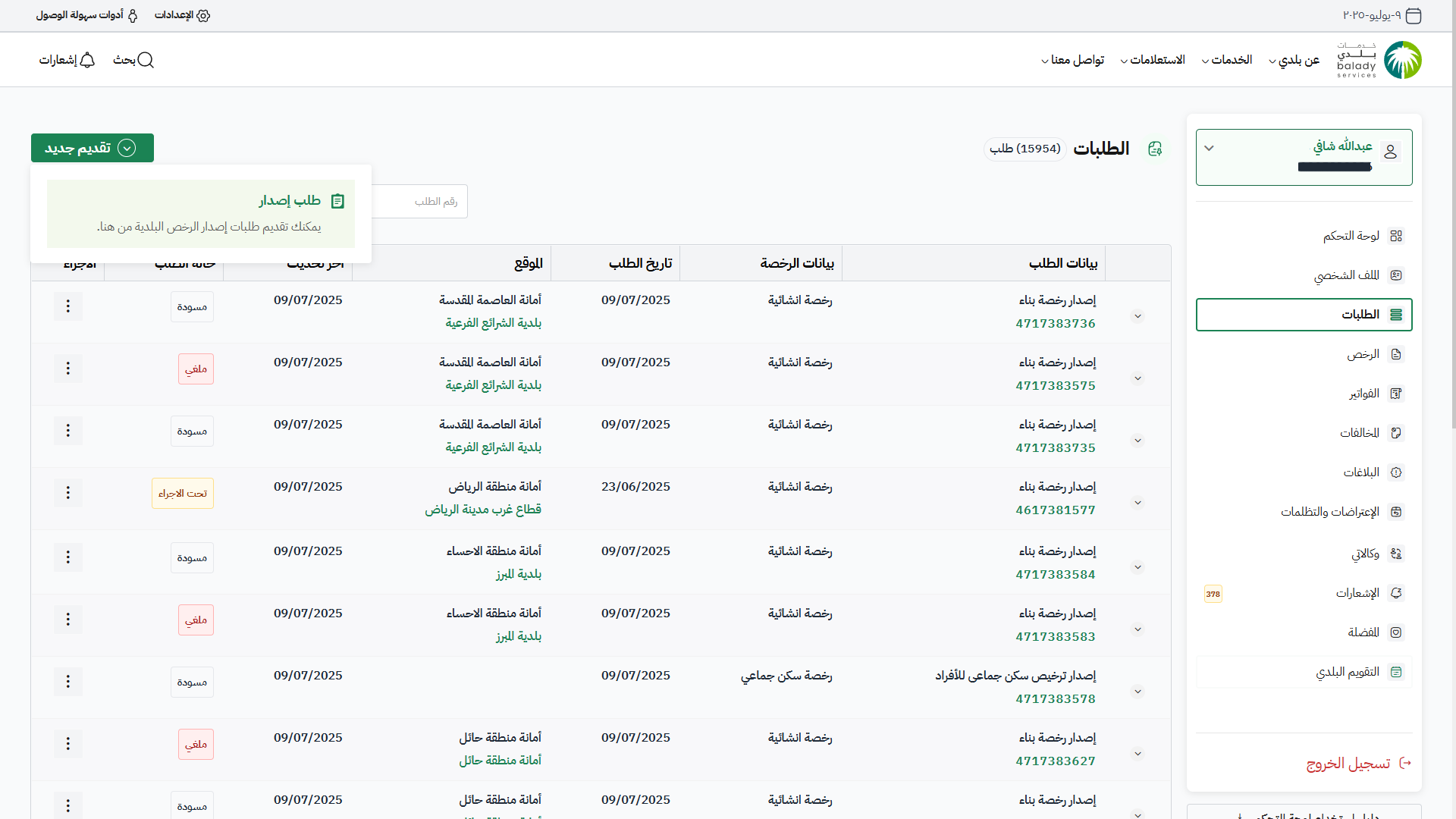Image resolution: width=1456 pixels, height=819 pixels.
Task: Open settings gear in top bar
Action: pos(203,15)
